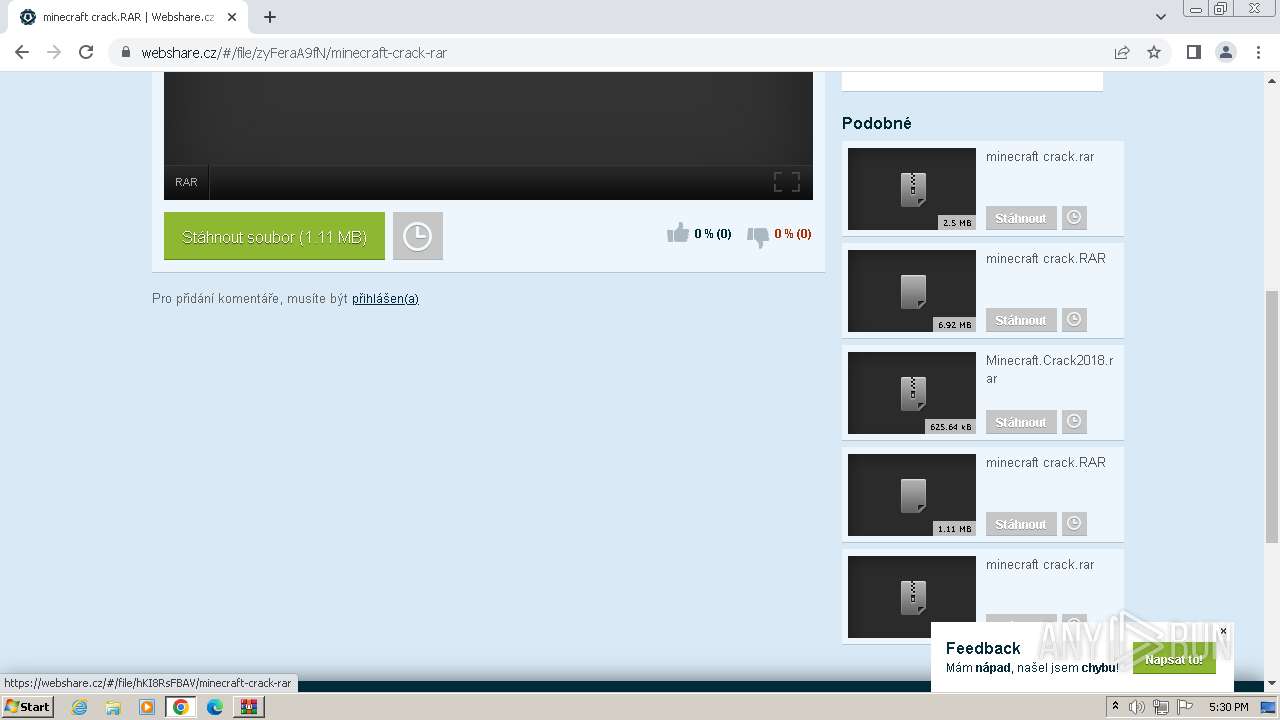The height and width of the screenshot is (720, 1280).
Task: Click clock icon for Minecraft.Crack2018.rar
Action: click(x=1074, y=422)
